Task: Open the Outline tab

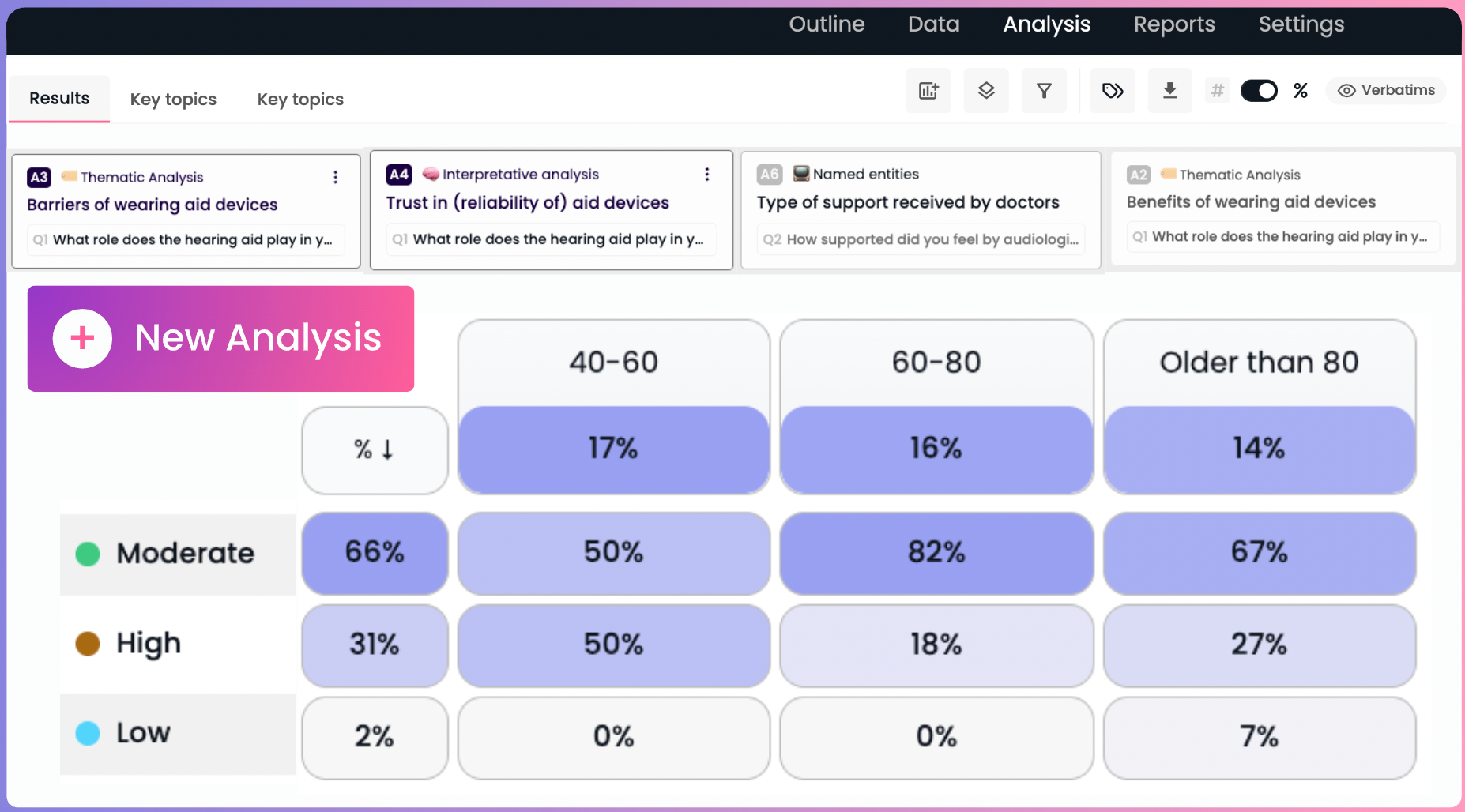Action: pyautogui.click(x=827, y=24)
